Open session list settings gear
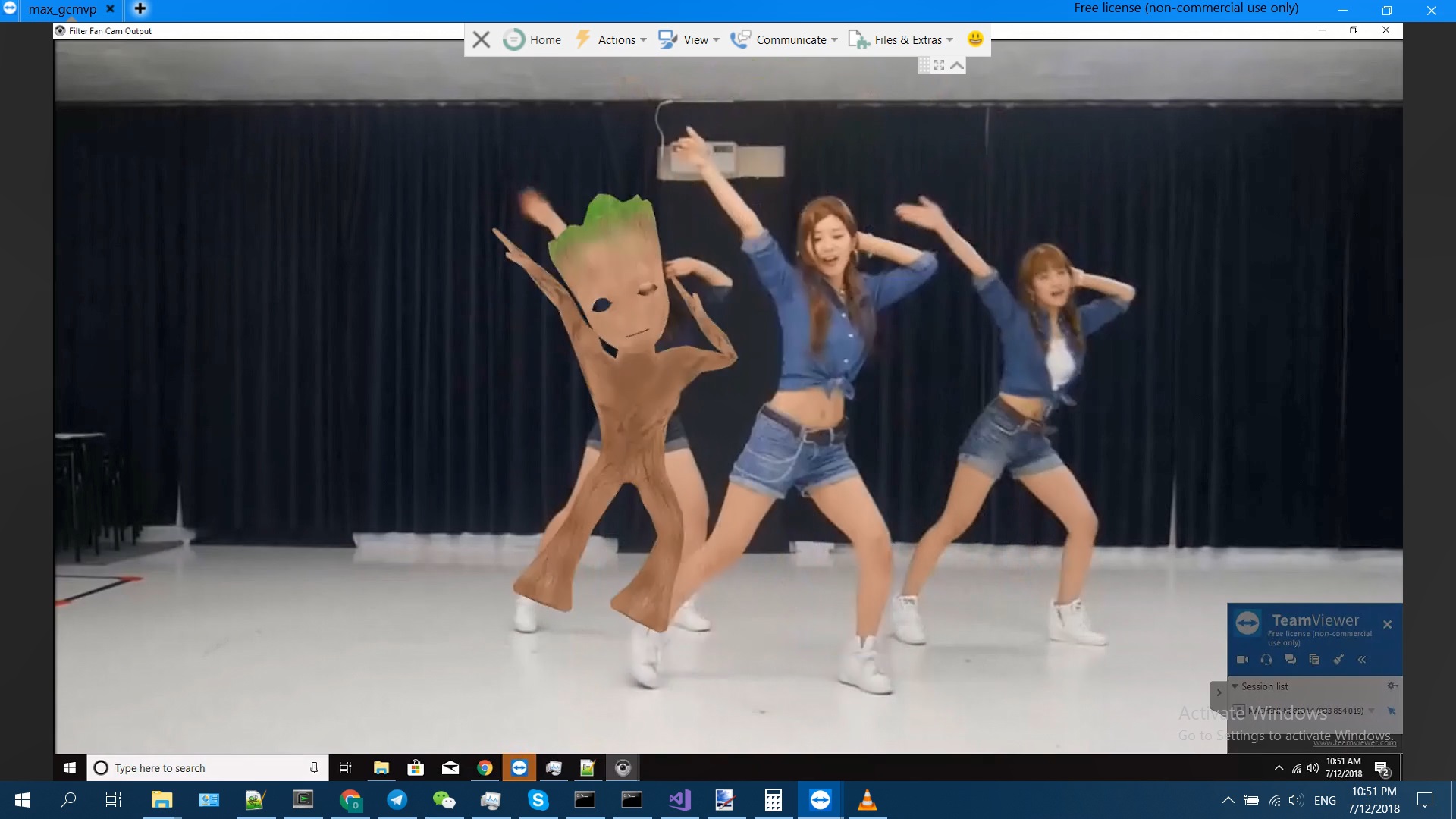Screen dimensions: 1456x819 point(1392,686)
